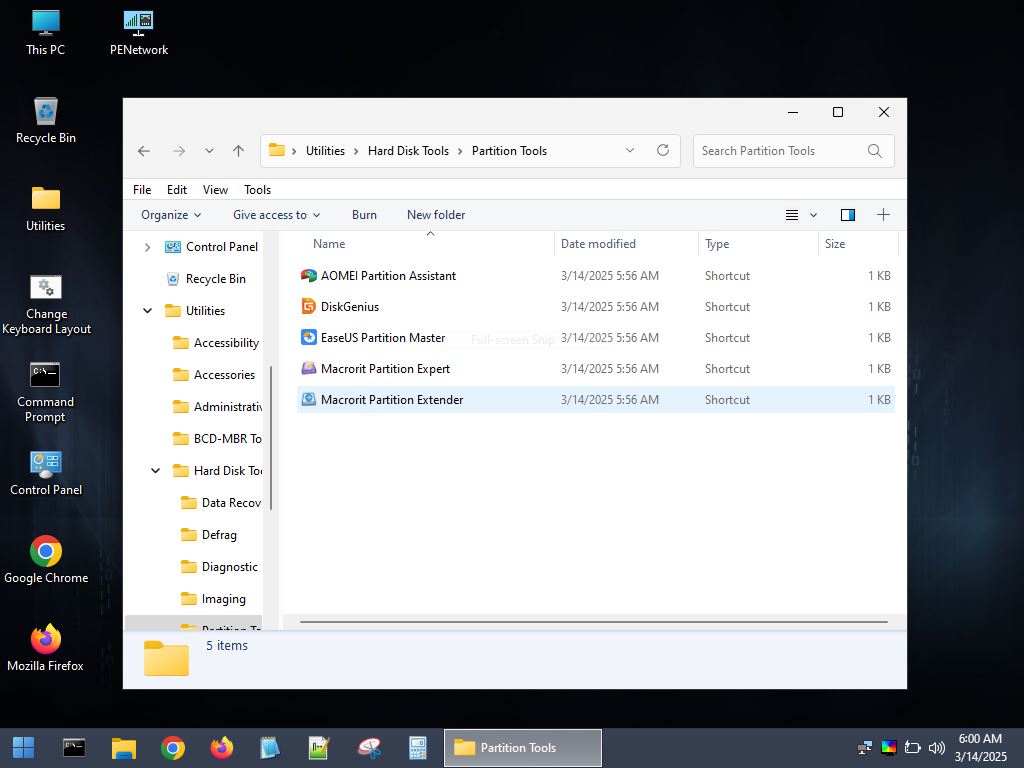
Task: Open the Utilities folder on desktop
Action: click(x=46, y=209)
